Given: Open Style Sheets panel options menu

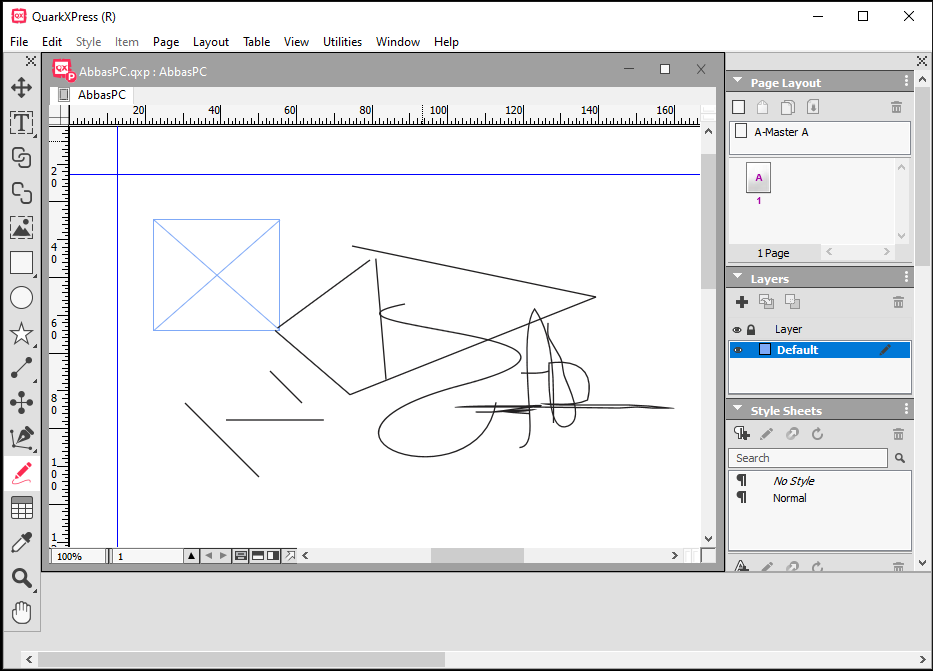Looking at the screenshot, I should 906,409.
